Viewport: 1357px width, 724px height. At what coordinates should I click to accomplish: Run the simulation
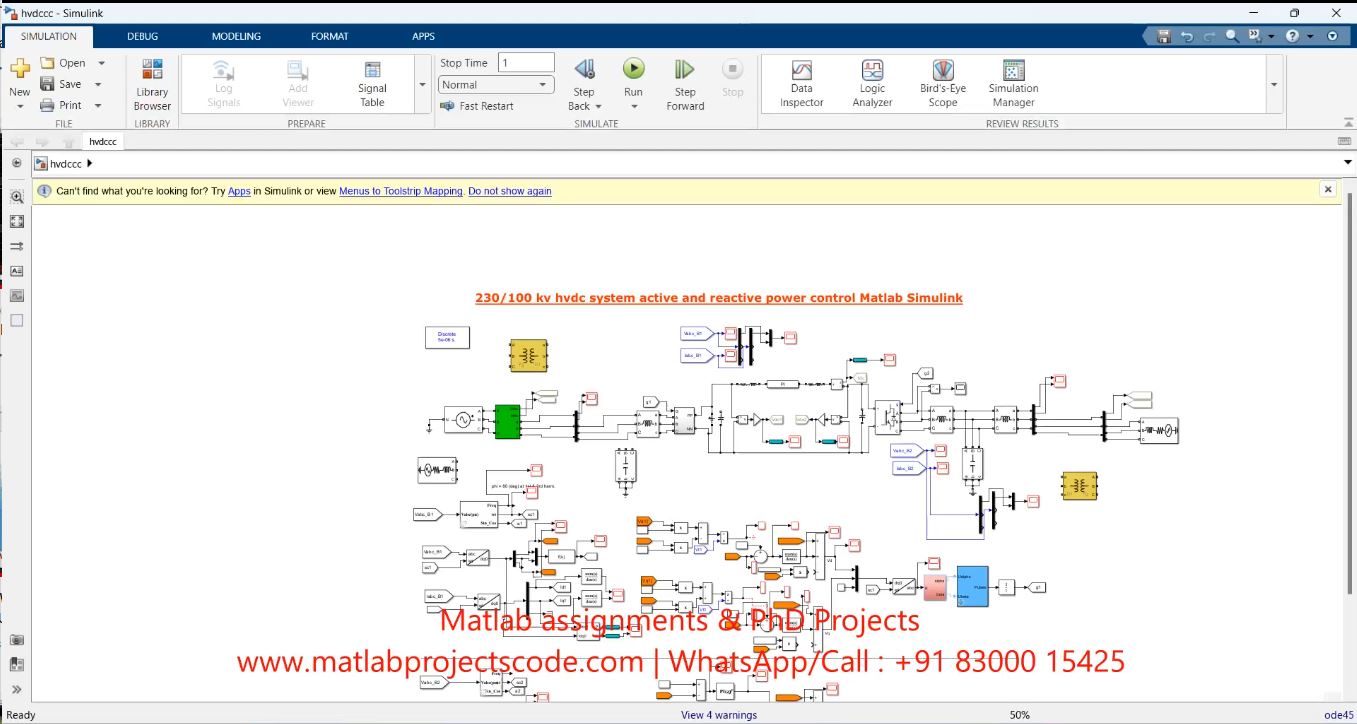[x=634, y=69]
